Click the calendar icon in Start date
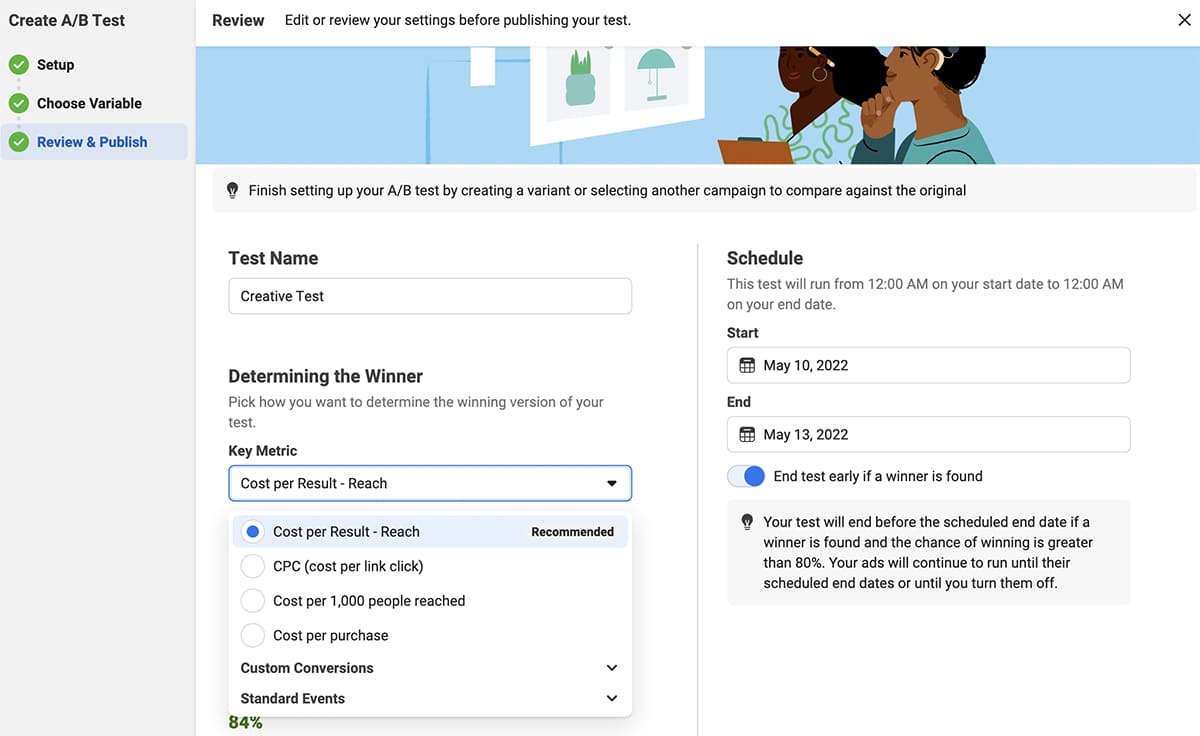 pos(747,365)
